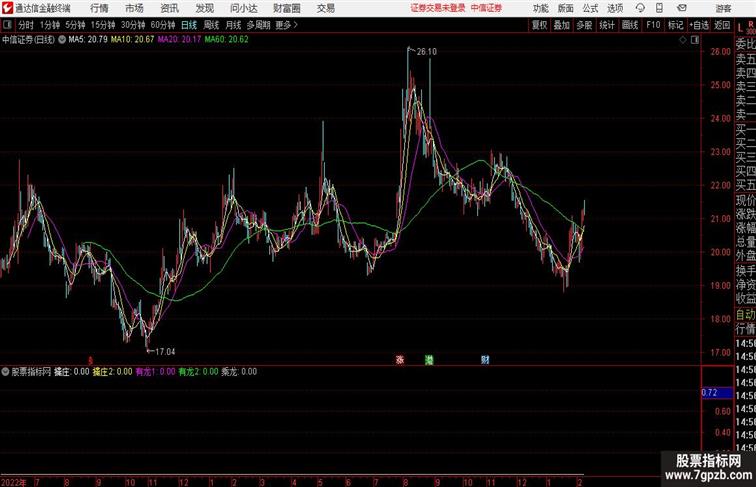Click the red 涨 event marker
The image size is (756, 487).
click(x=400, y=360)
